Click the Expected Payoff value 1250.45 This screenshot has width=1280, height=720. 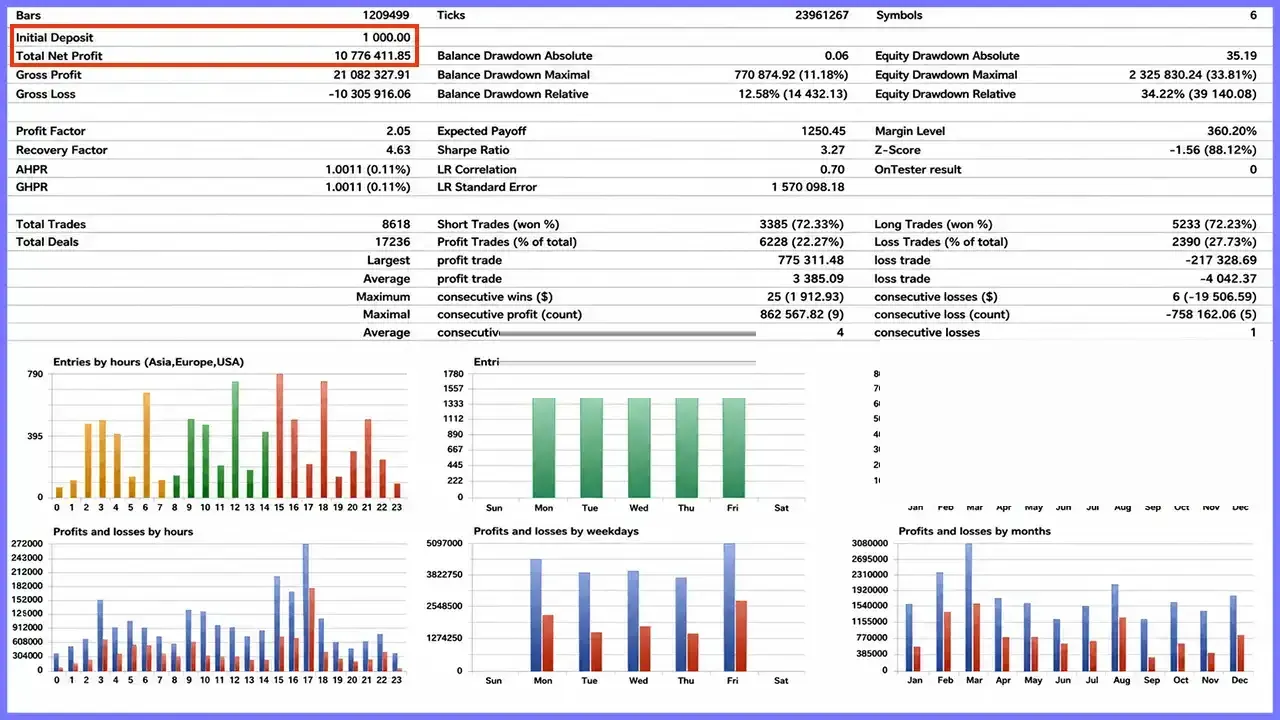pos(825,131)
